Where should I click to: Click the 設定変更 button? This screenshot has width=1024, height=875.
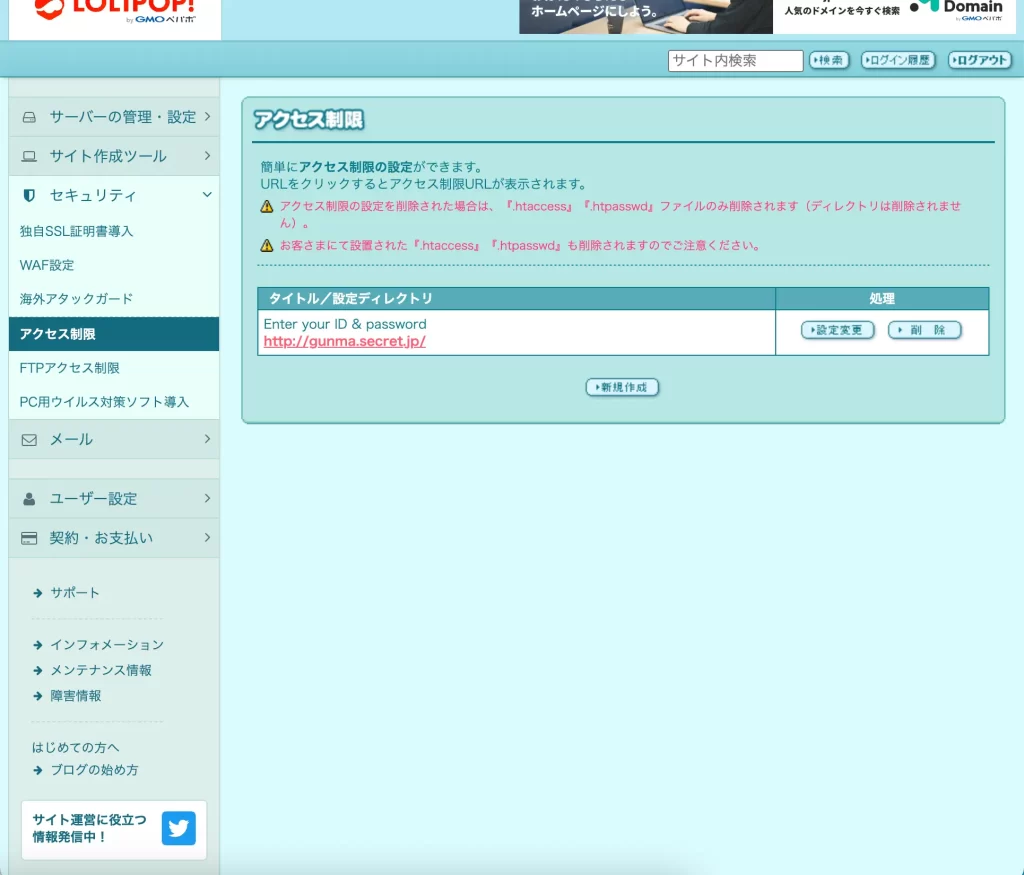[x=837, y=330]
